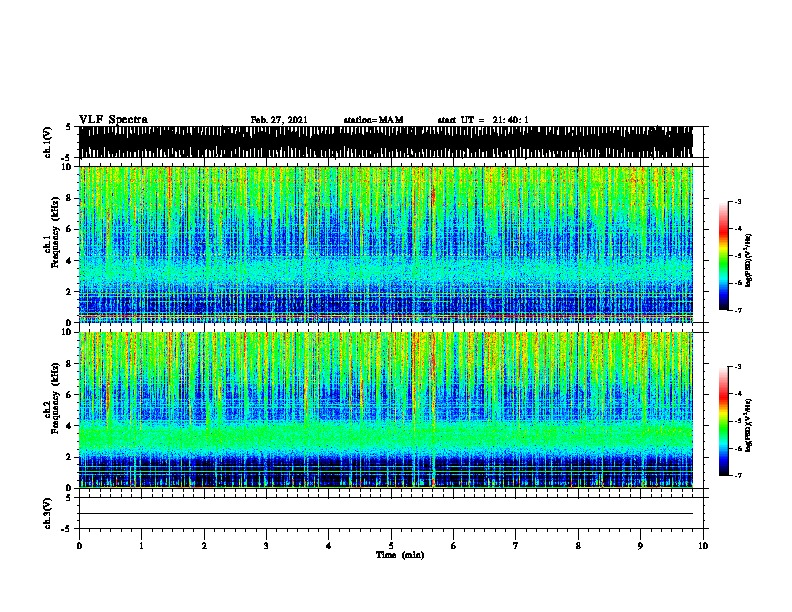The image size is (792, 612).
Task: Click the ch.1 spectrogram color bar
Action: coord(723,256)
